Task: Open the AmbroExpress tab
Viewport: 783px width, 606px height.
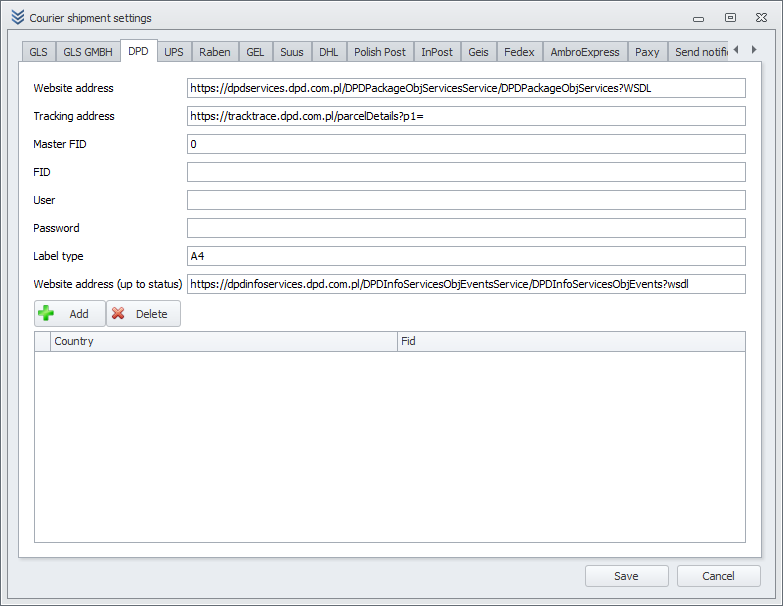Action: tap(585, 52)
